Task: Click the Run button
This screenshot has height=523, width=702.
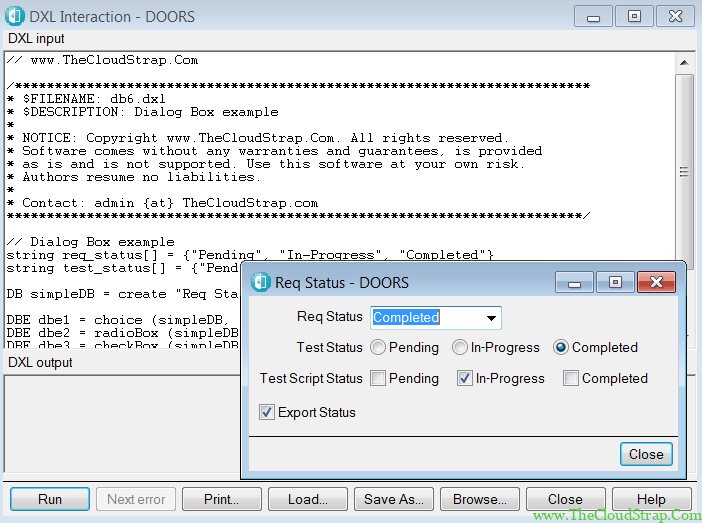Action: [x=50, y=499]
